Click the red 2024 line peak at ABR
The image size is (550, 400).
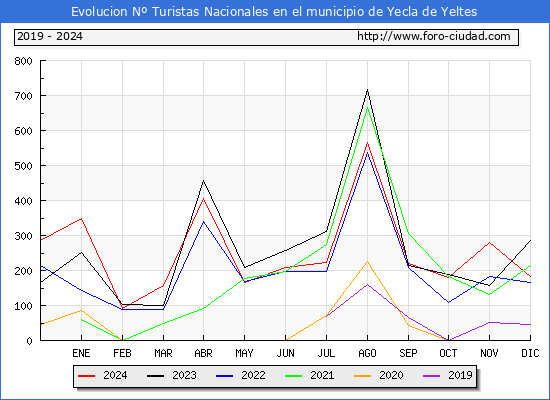coord(203,199)
